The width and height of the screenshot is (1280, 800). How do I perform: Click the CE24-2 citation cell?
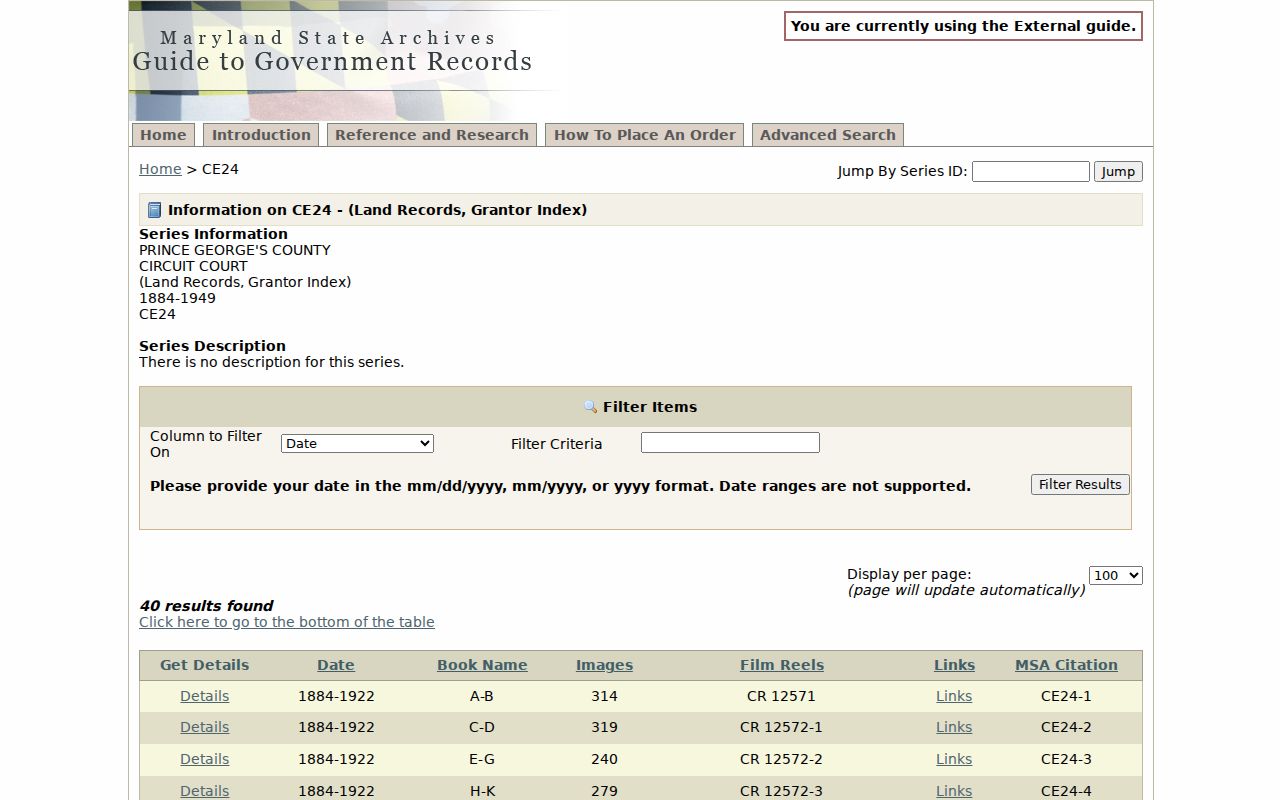point(1066,727)
